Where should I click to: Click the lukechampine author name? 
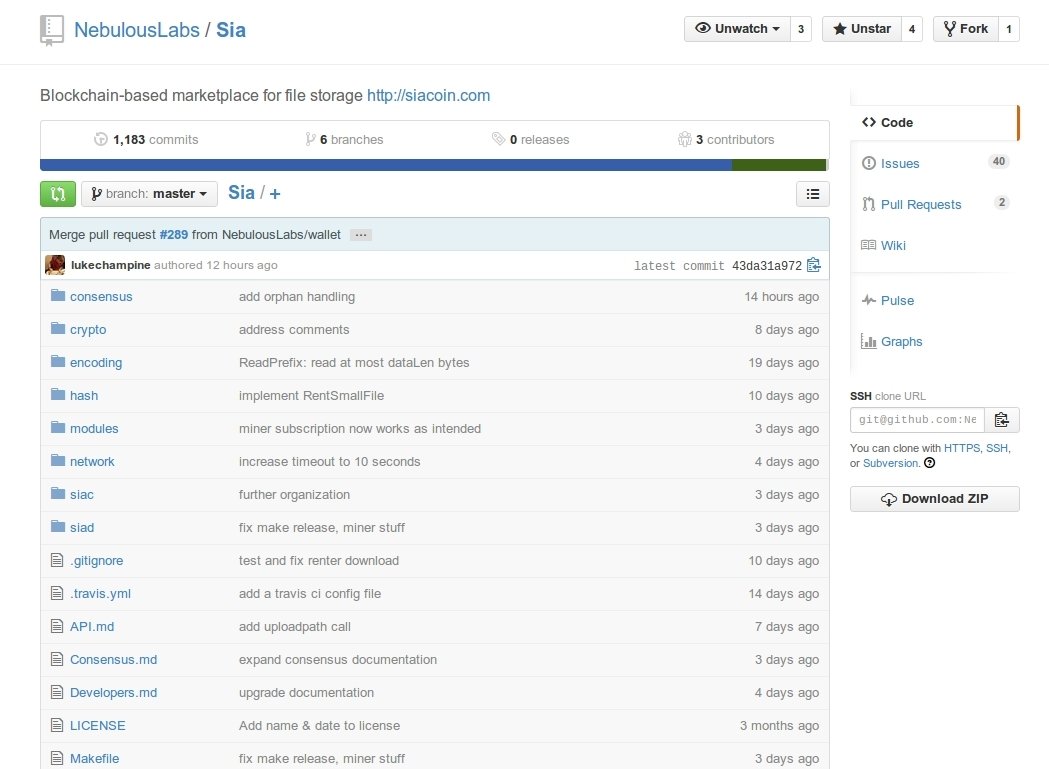(x=110, y=265)
